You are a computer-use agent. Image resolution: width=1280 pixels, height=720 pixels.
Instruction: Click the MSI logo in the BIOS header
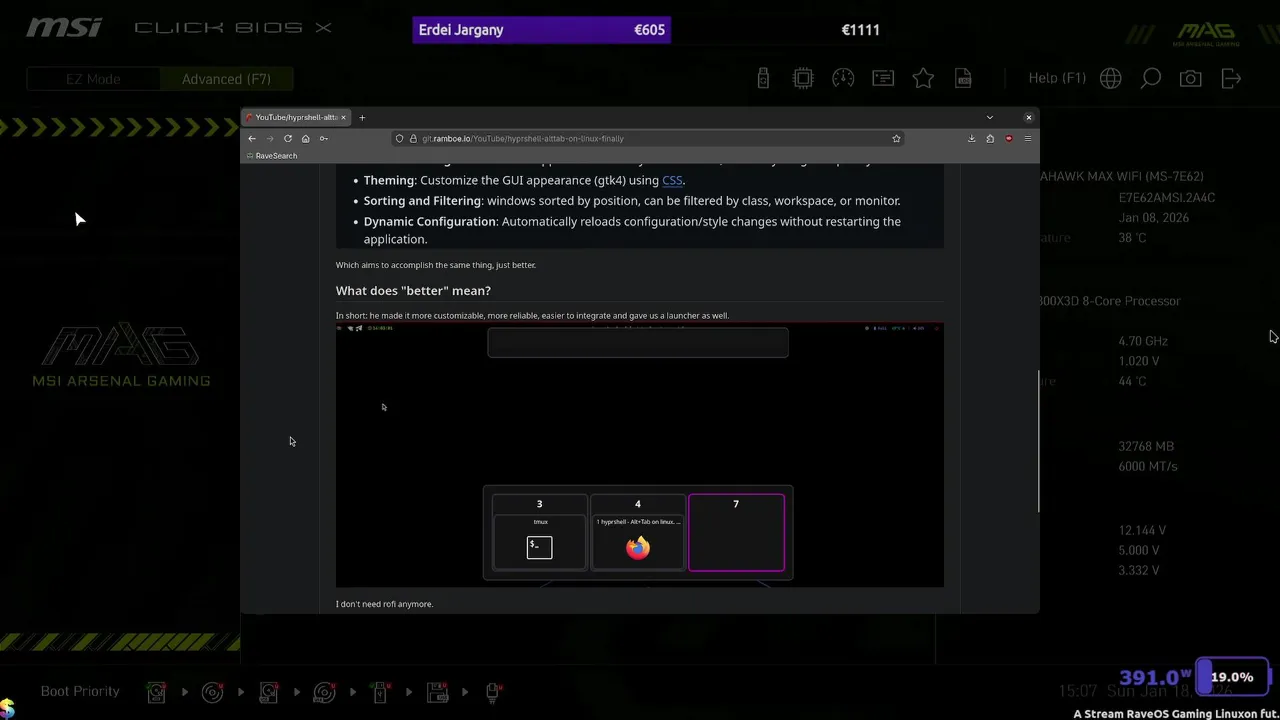[x=64, y=28]
